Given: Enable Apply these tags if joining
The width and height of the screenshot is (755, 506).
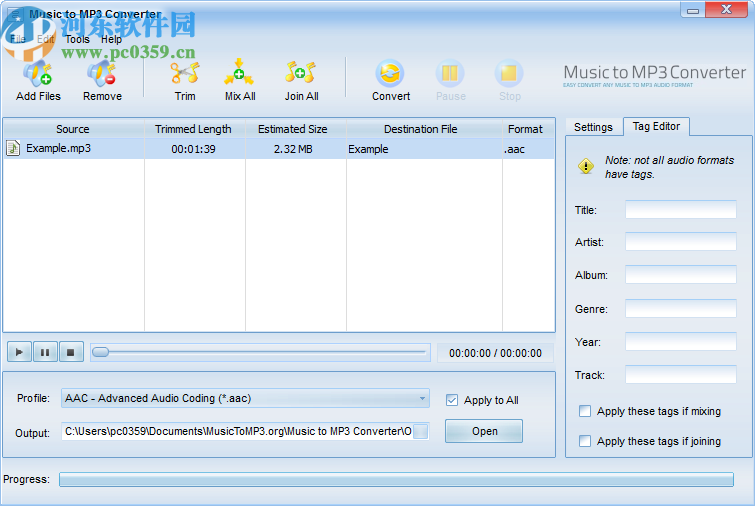Looking at the screenshot, I should click(x=585, y=441).
